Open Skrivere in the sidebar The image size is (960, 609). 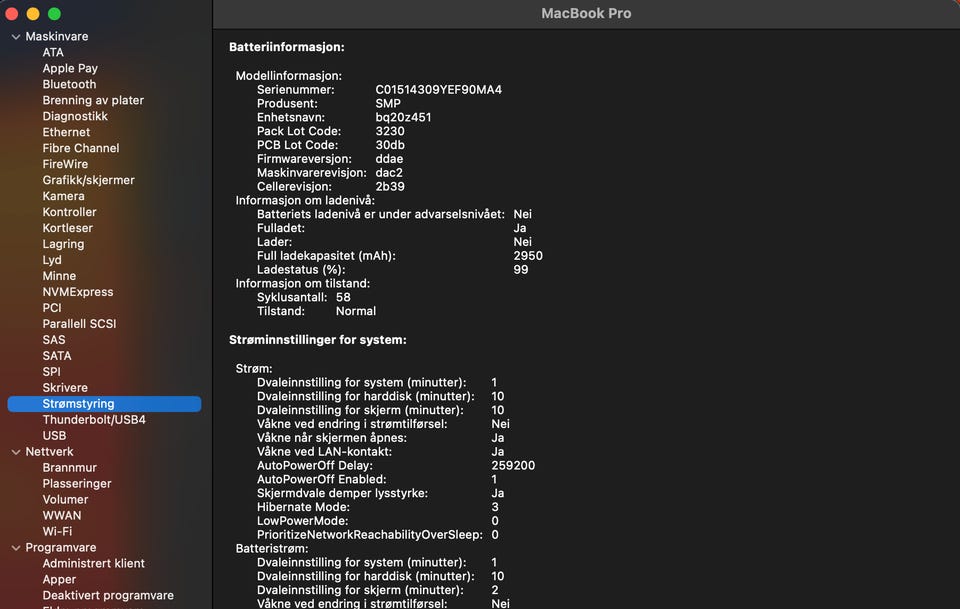pyautogui.click(x=65, y=387)
